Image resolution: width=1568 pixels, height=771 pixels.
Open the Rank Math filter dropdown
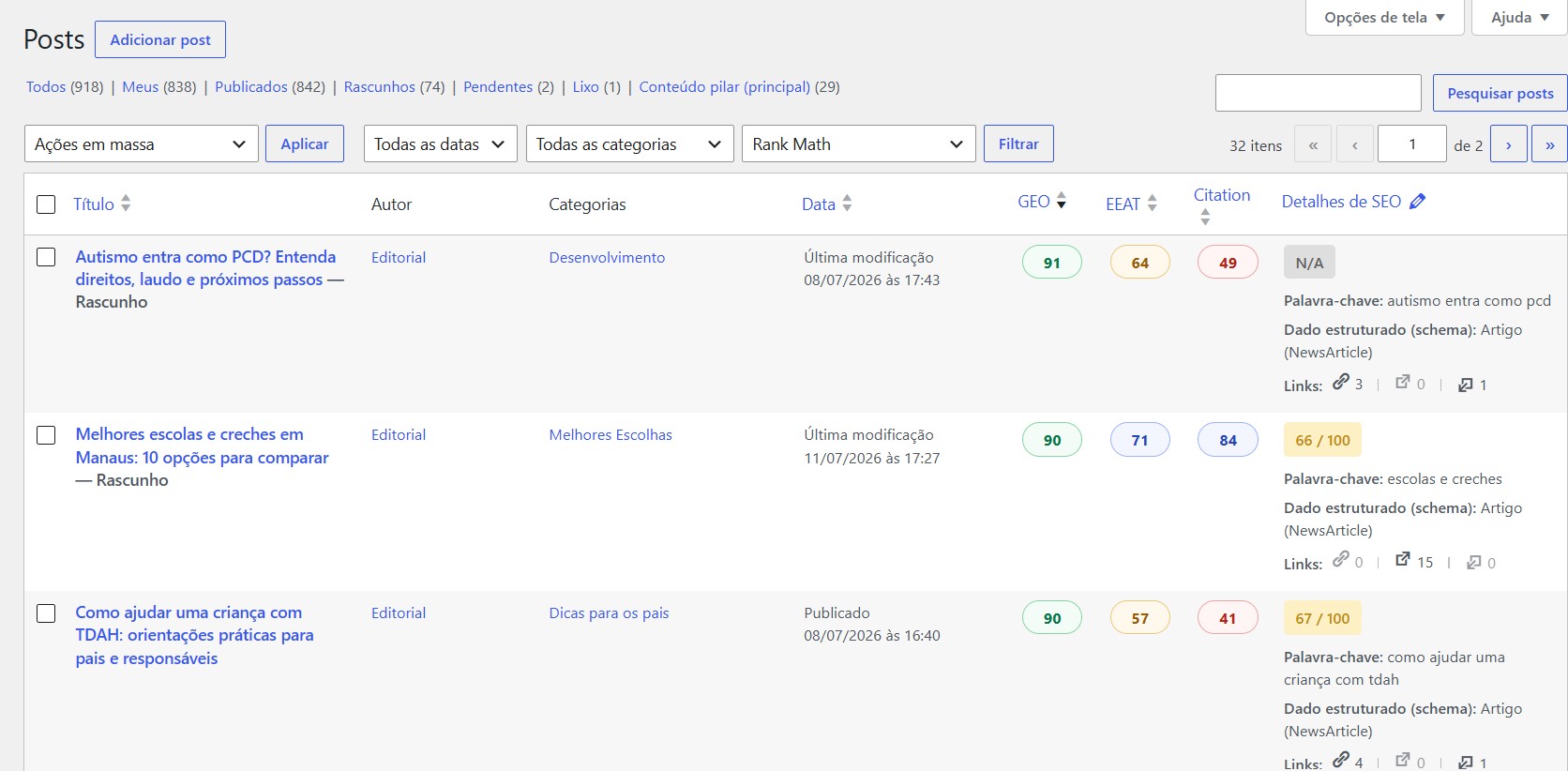coord(859,144)
